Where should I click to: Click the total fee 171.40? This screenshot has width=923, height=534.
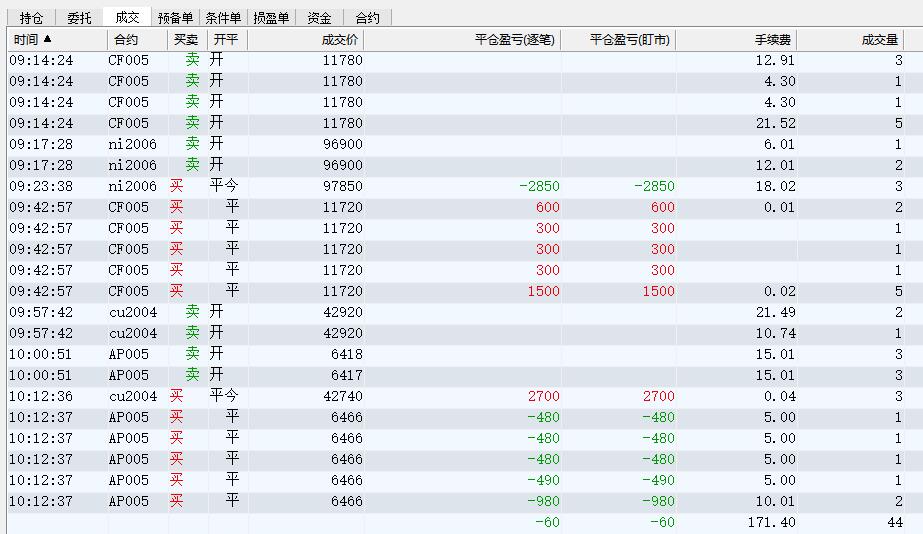pyautogui.click(x=772, y=522)
